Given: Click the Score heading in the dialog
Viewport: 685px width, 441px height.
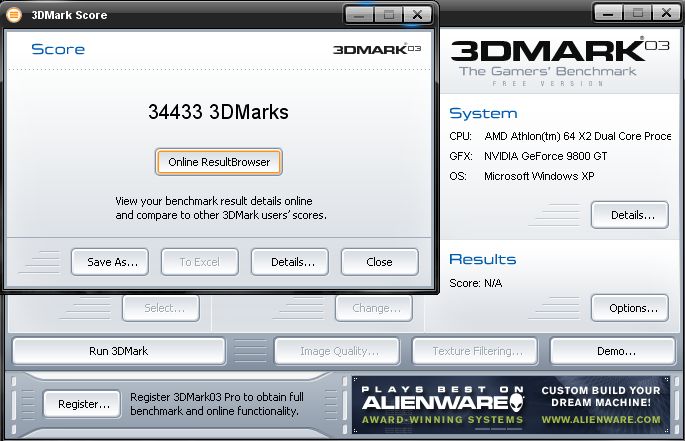Looking at the screenshot, I should (58, 49).
